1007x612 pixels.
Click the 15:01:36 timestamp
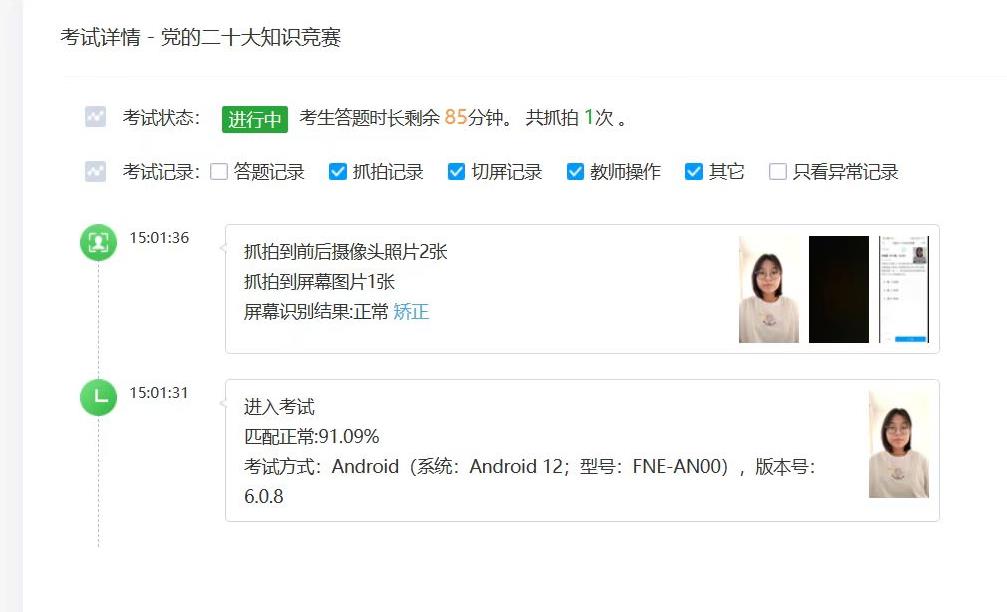[x=159, y=238]
